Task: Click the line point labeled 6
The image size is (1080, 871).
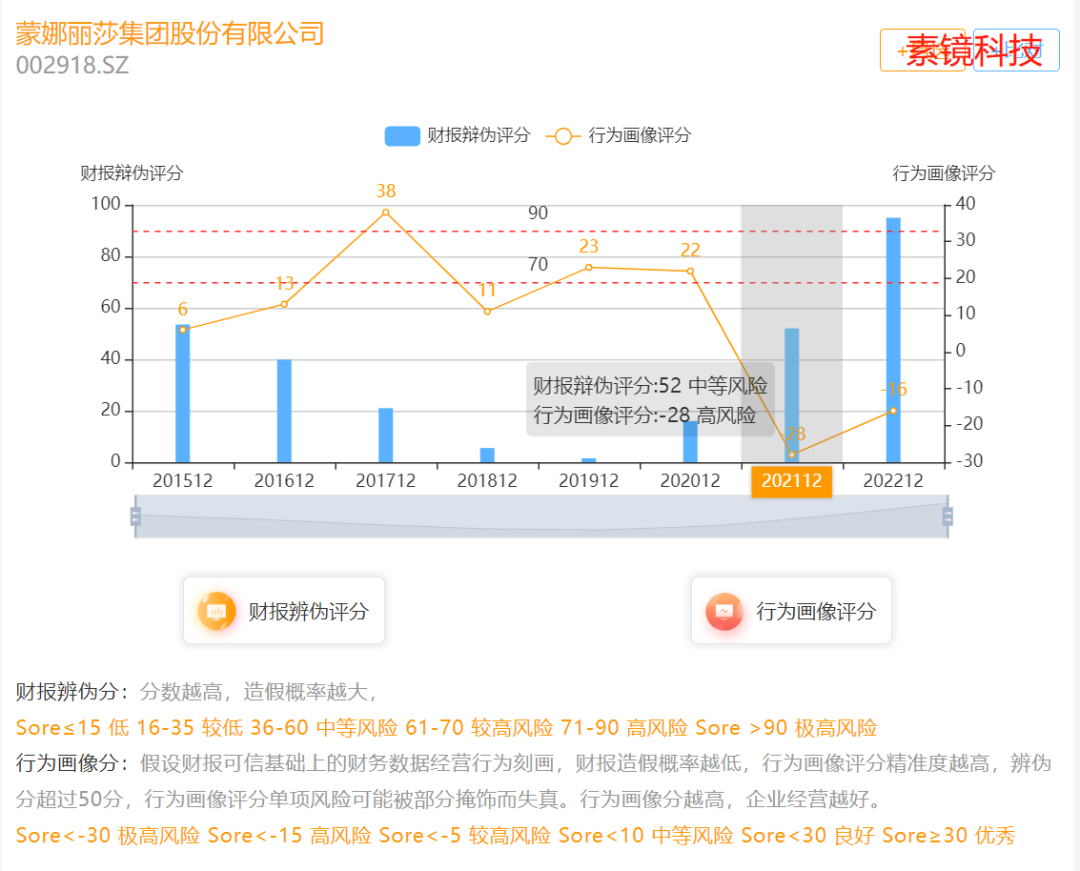Action: pos(183,330)
